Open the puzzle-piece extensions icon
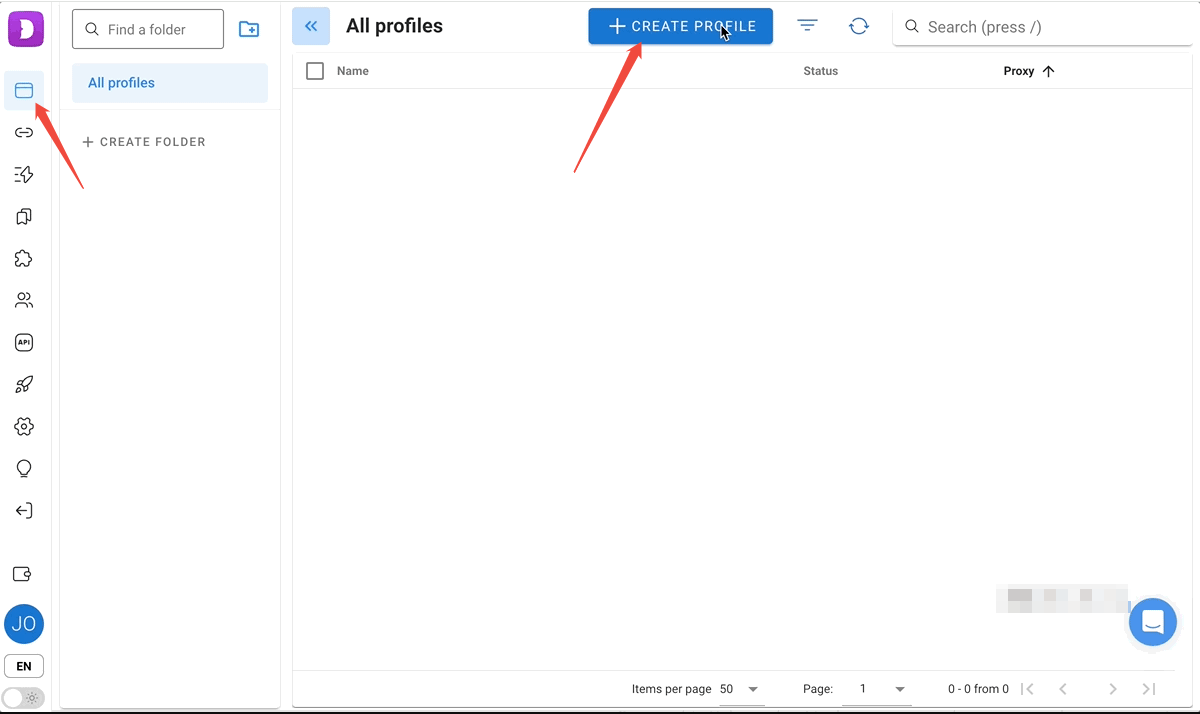The width and height of the screenshot is (1200, 714). point(24,259)
